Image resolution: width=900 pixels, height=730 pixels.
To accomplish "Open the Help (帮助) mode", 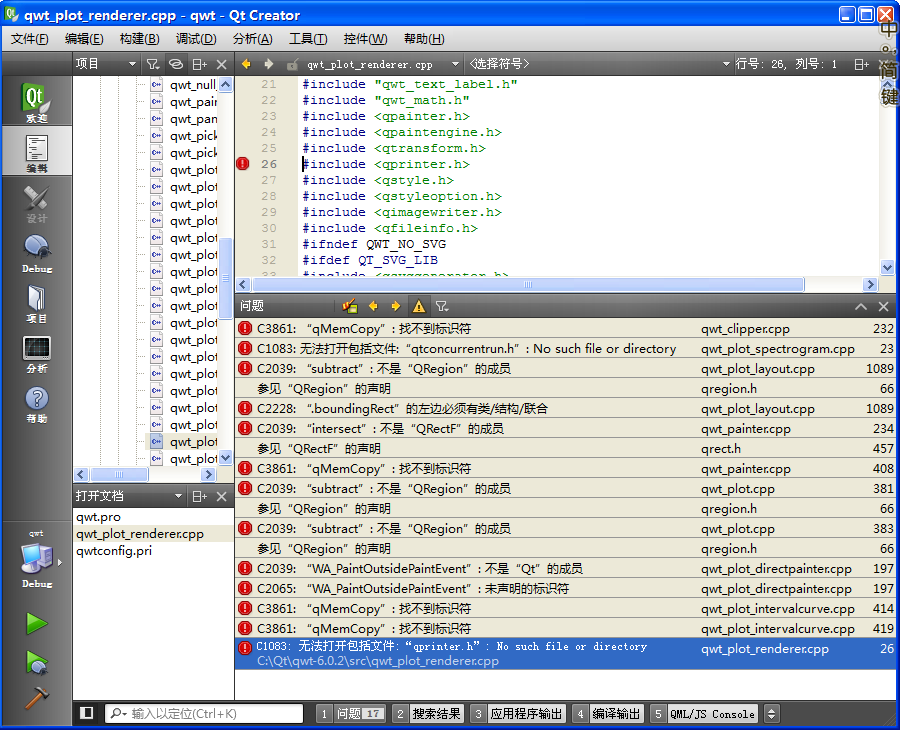I will (36, 404).
